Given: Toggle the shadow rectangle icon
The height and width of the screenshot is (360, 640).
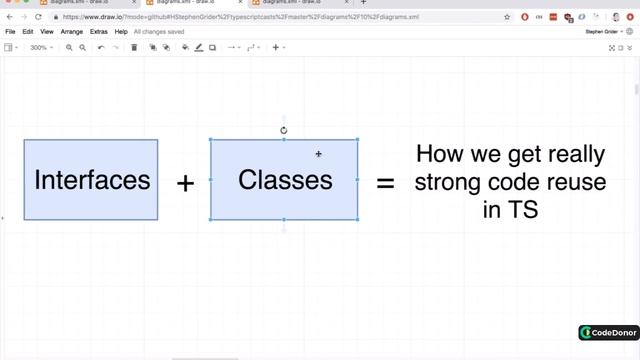Looking at the screenshot, I should [212, 48].
